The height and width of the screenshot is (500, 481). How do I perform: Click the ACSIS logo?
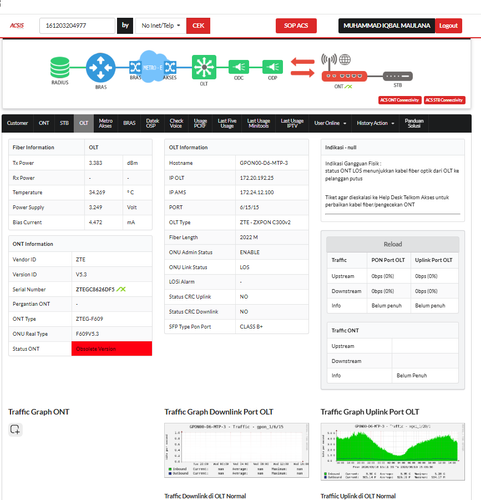(17, 26)
